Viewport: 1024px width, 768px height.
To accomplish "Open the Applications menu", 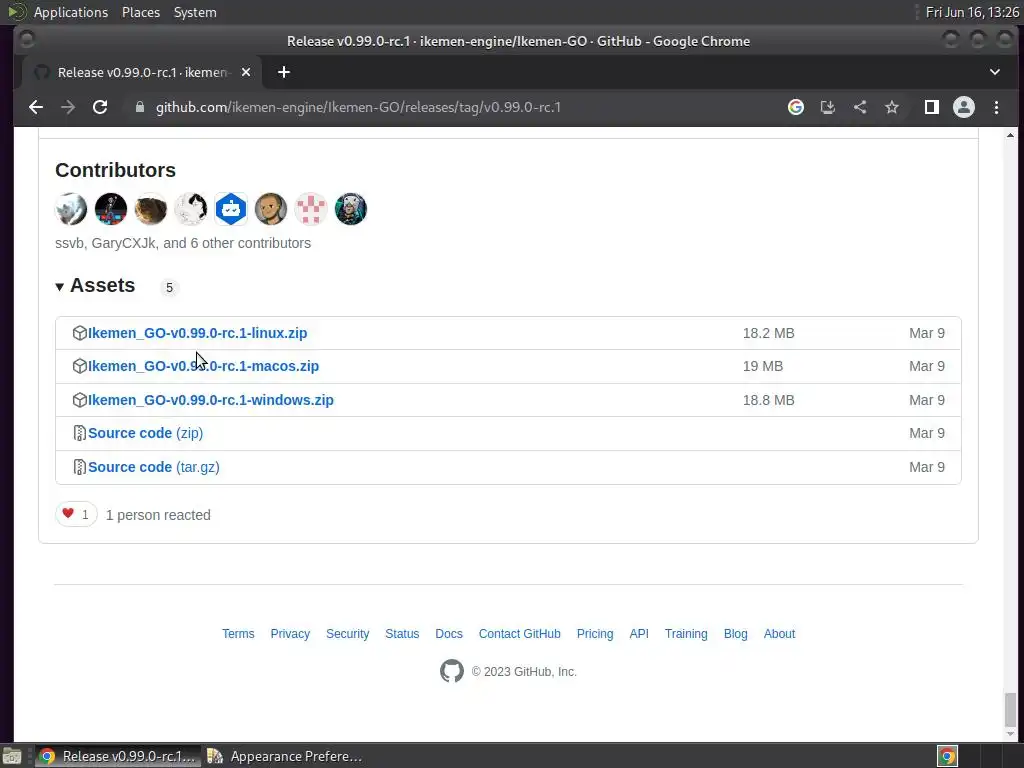I will [71, 12].
